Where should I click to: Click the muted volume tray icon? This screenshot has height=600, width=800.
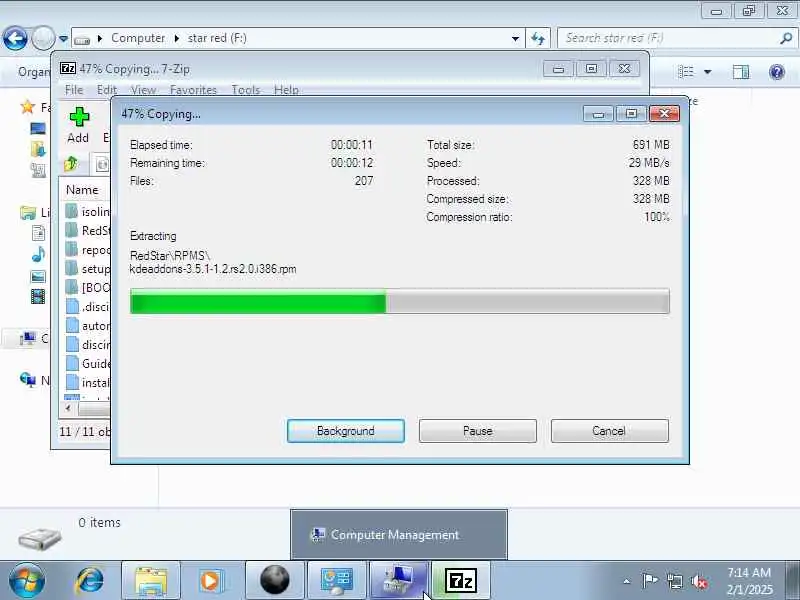(699, 581)
